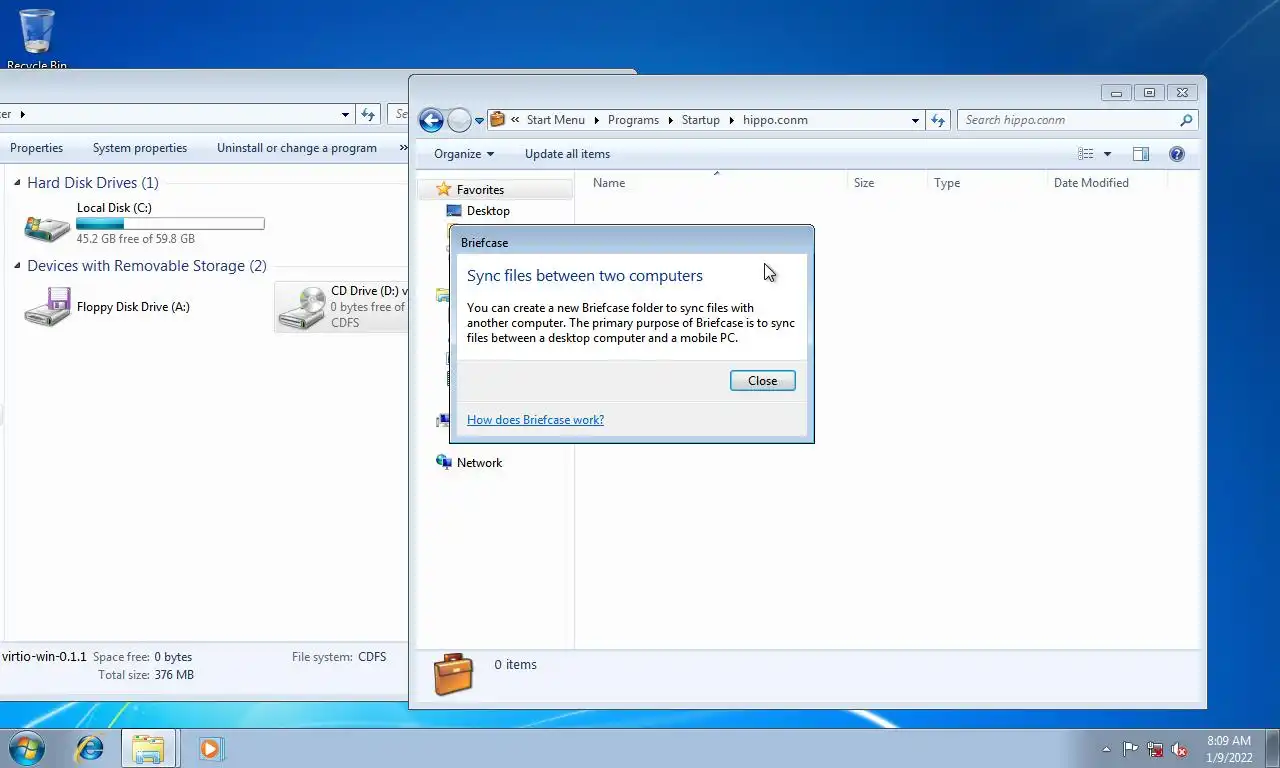Show hidden tray icons arrow

click(x=1106, y=749)
